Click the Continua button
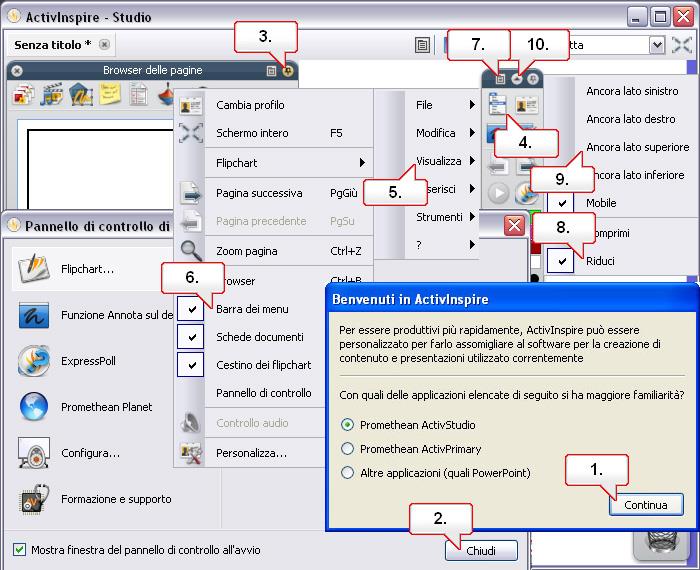This screenshot has width=700, height=570. coord(646,505)
